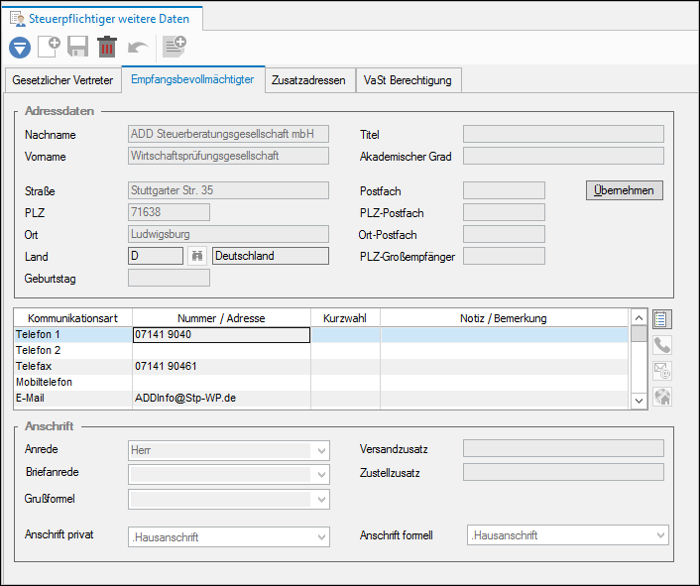Screen dimensions: 700x586
Task: Click the add note document icon
Action: tap(174, 47)
